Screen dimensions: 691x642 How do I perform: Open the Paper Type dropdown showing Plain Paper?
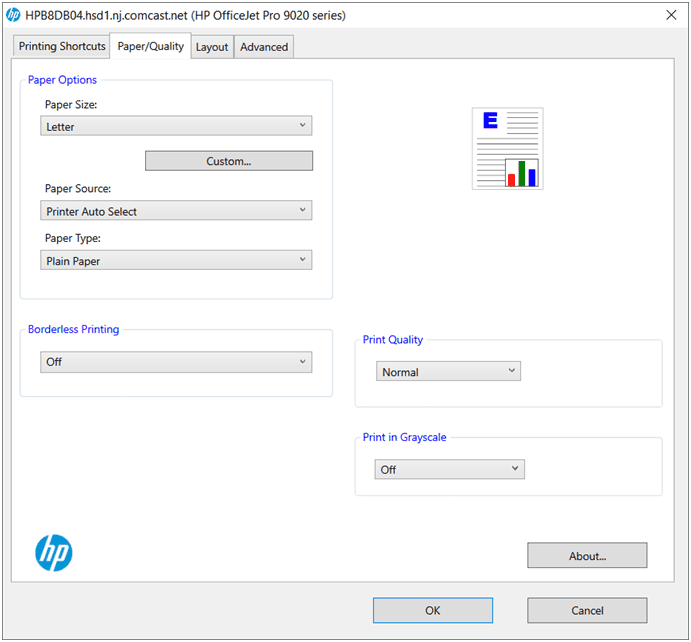(x=176, y=260)
